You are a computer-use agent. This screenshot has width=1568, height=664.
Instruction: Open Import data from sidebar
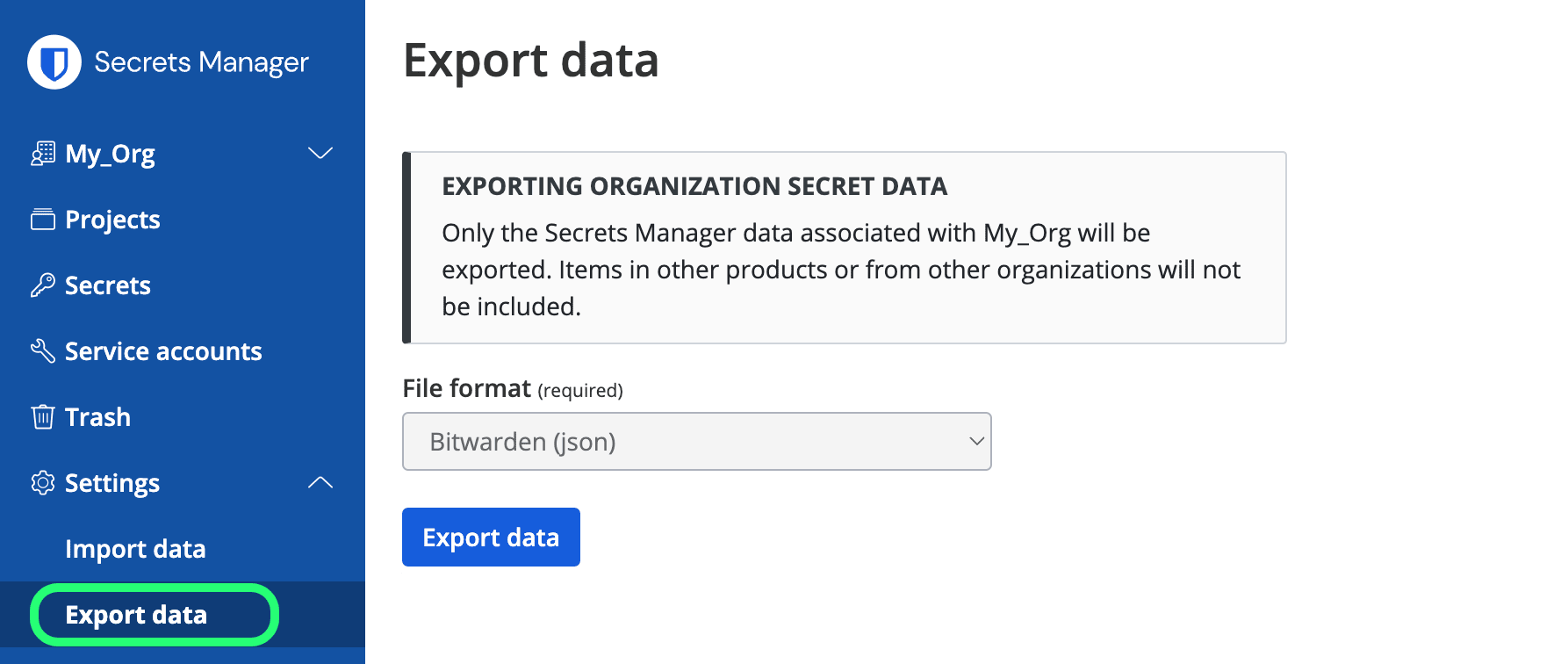pyautogui.click(x=134, y=548)
